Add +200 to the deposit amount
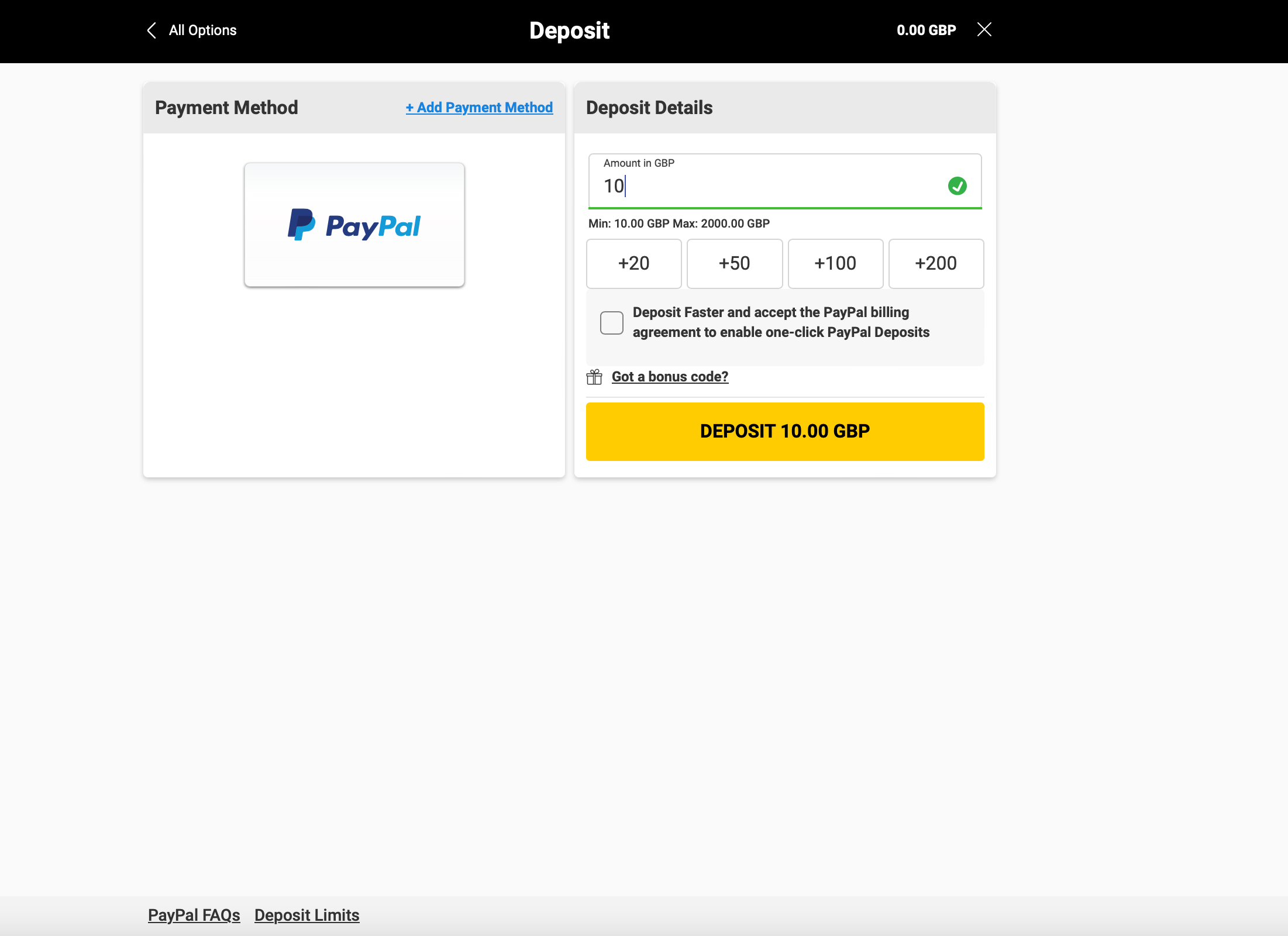The width and height of the screenshot is (1288, 936). click(936, 263)
